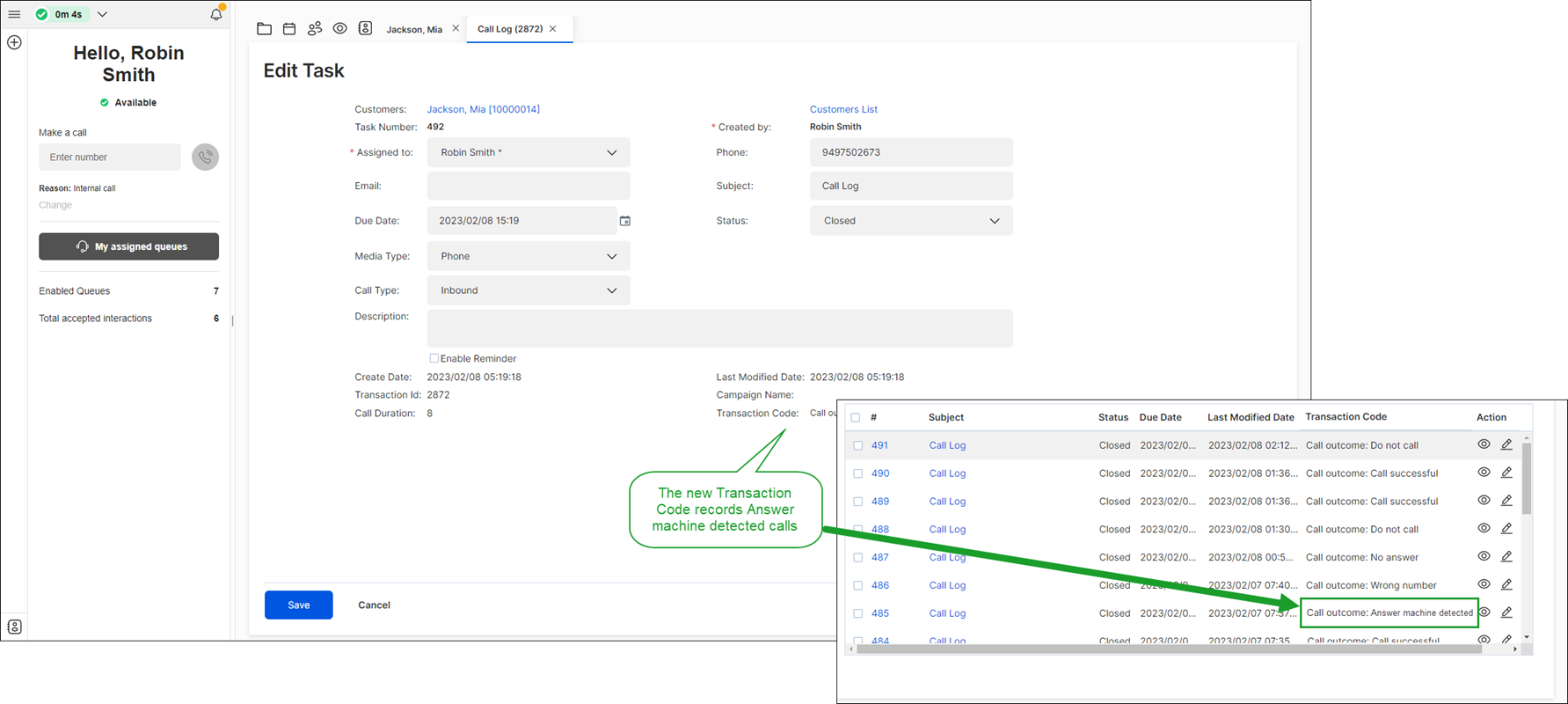Open the hamburger menu in the top-left corner
The width and height of the screenshot is (1568, 704).
pyautogui.click(x=14, y=14)
